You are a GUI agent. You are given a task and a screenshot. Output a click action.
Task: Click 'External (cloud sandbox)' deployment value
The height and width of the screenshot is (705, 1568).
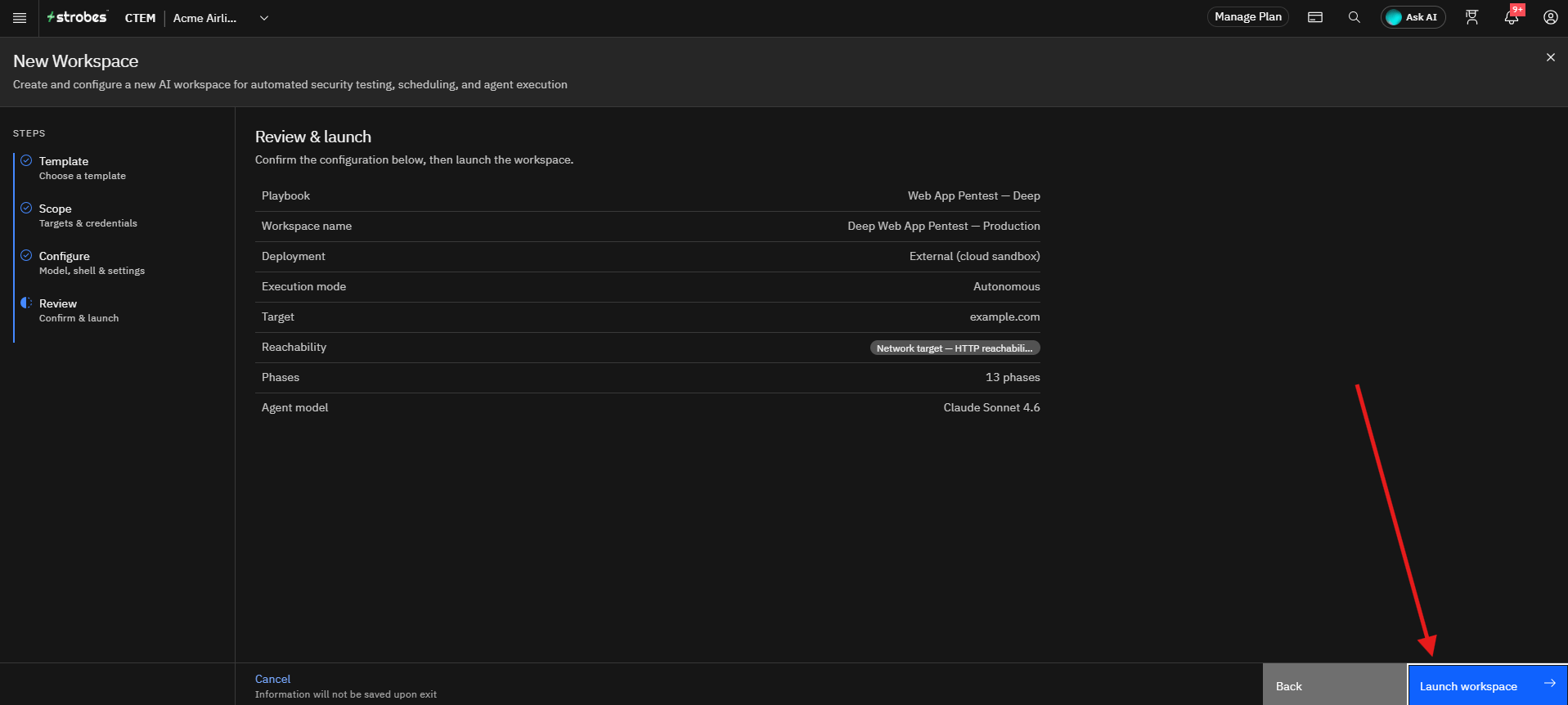[974, 256]
